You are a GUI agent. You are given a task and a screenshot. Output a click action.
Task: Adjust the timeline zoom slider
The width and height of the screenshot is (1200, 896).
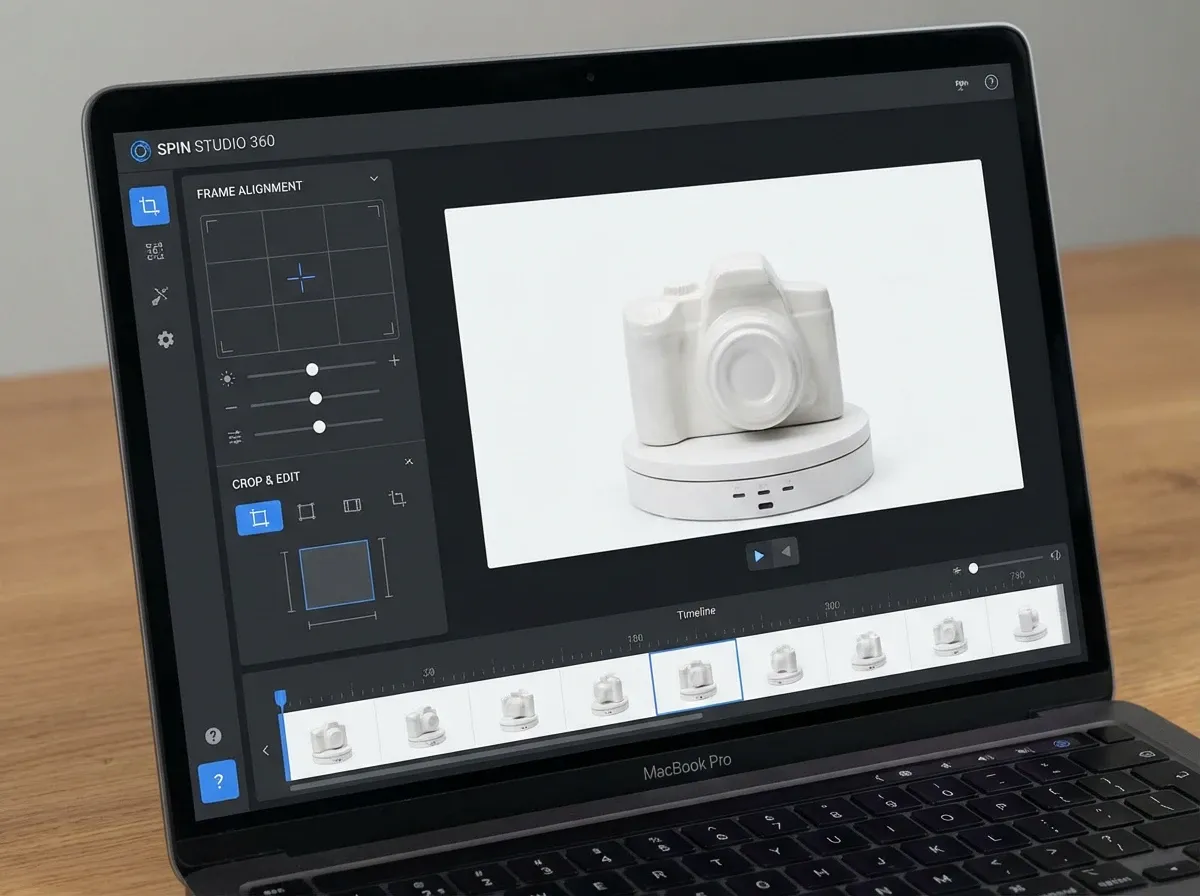[x=973, y=569]
